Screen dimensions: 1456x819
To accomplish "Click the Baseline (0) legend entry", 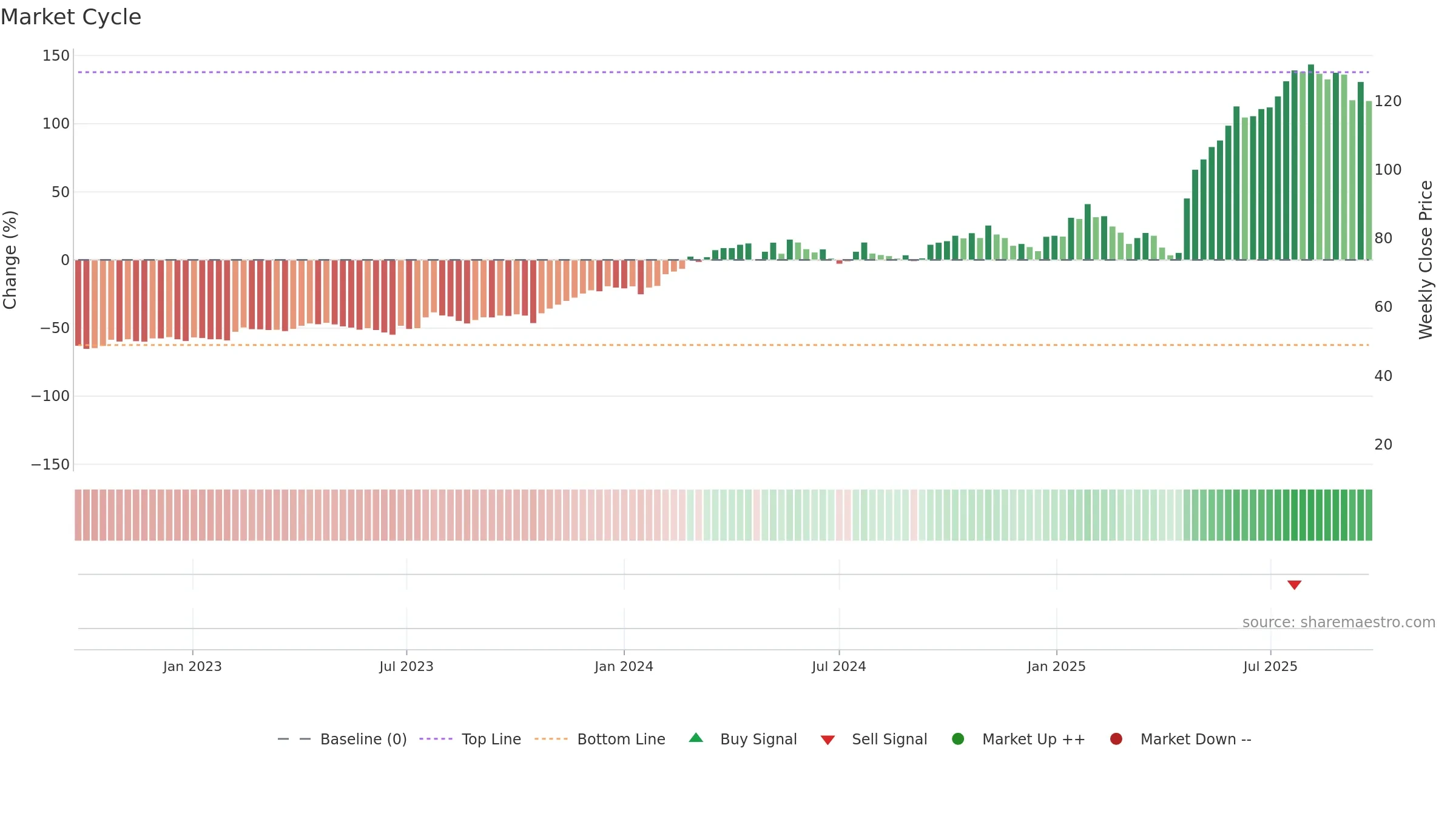I will point(342,739).
